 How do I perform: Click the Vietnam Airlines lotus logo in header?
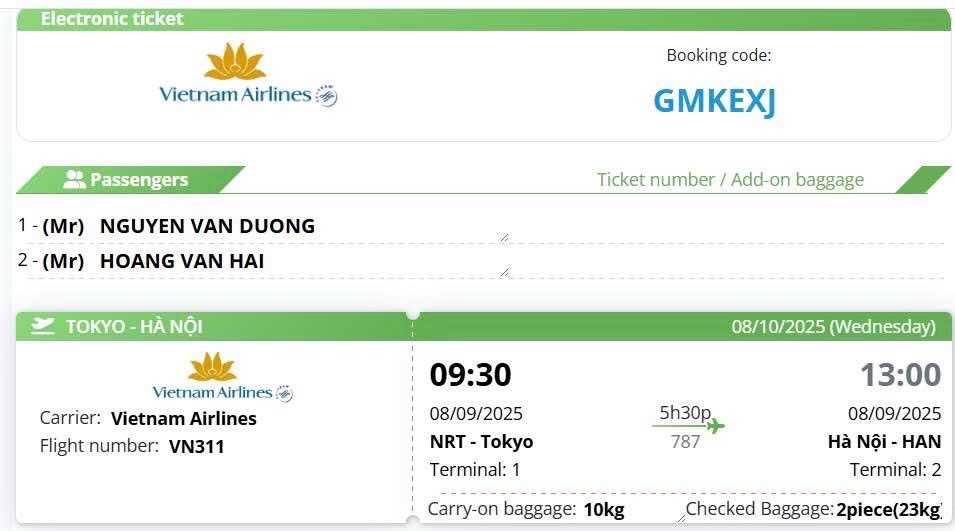[x=235, y=62]
